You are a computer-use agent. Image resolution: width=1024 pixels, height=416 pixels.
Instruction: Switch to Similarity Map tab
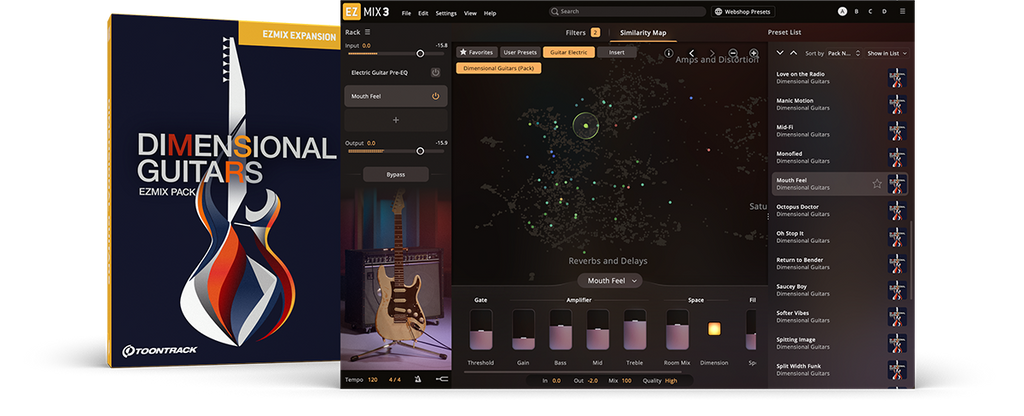[643, 32]
